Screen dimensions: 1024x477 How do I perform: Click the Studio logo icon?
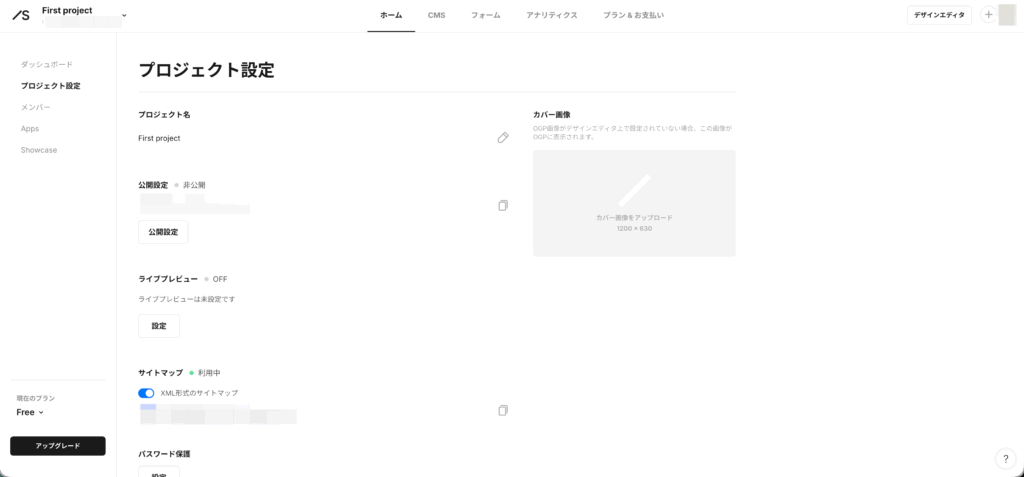[x=20, y=15]
